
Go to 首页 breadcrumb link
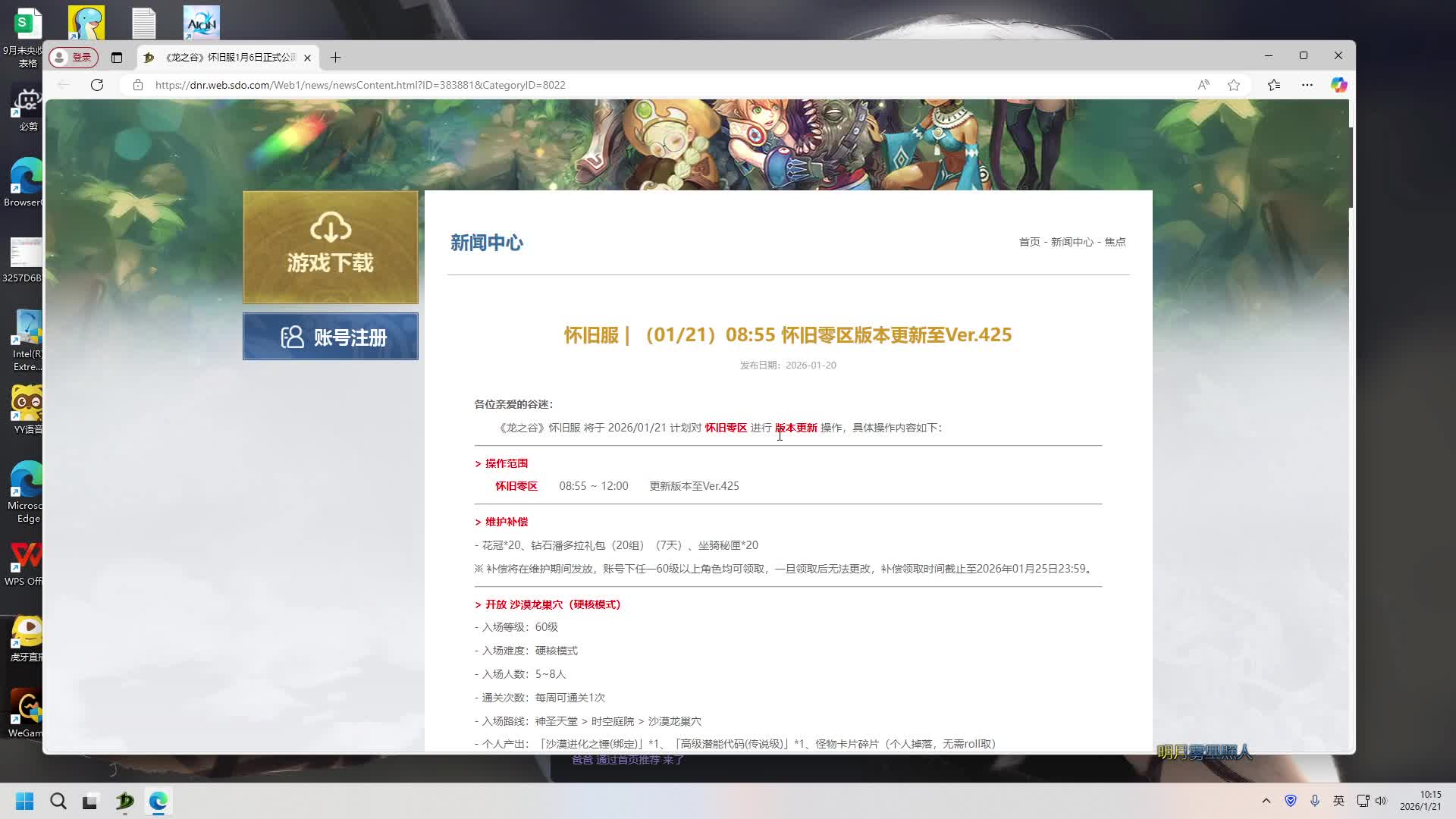[x=1029, y=242]
